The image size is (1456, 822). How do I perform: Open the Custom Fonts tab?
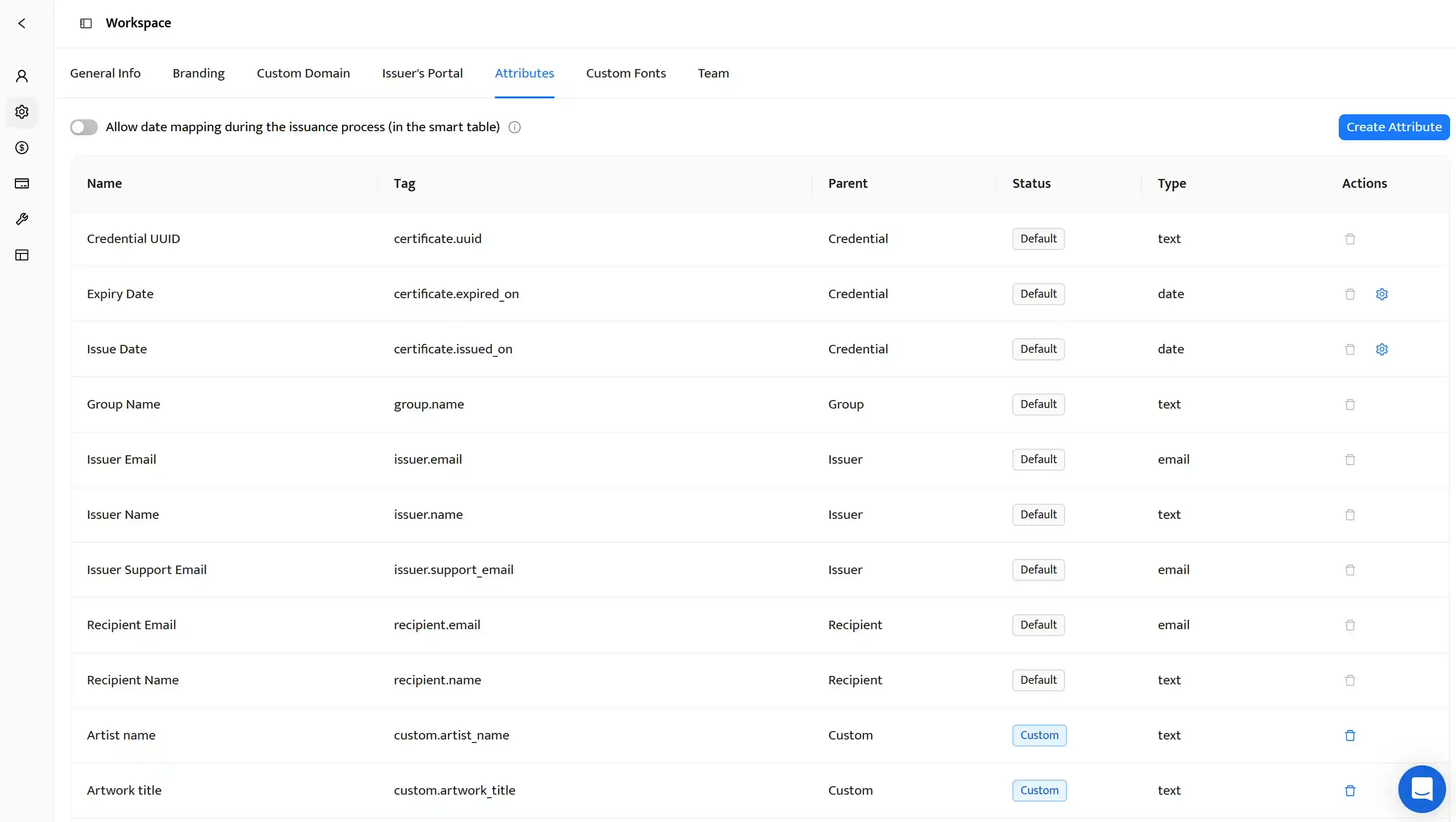626,74
